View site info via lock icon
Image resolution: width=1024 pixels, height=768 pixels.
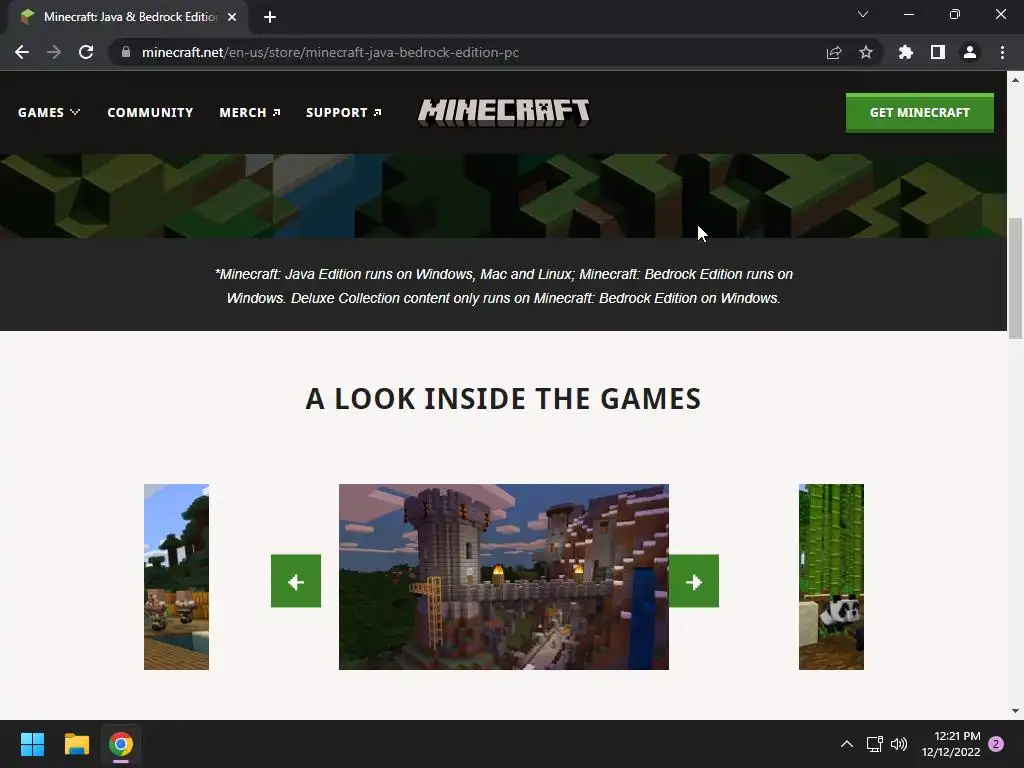click(x=126, y=52)
